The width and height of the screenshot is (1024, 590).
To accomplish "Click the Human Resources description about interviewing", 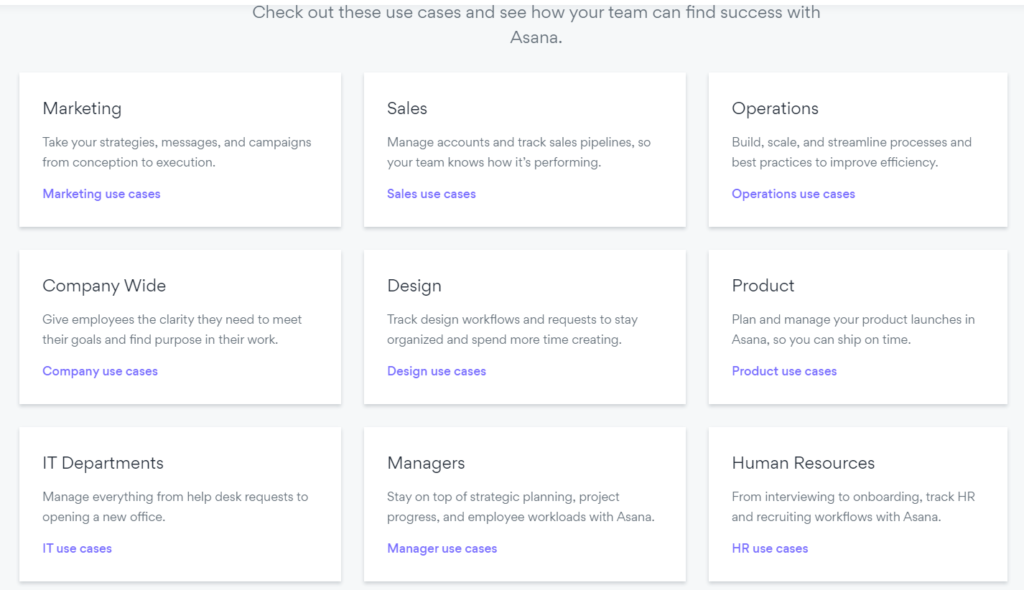I will tap(853, 507).
